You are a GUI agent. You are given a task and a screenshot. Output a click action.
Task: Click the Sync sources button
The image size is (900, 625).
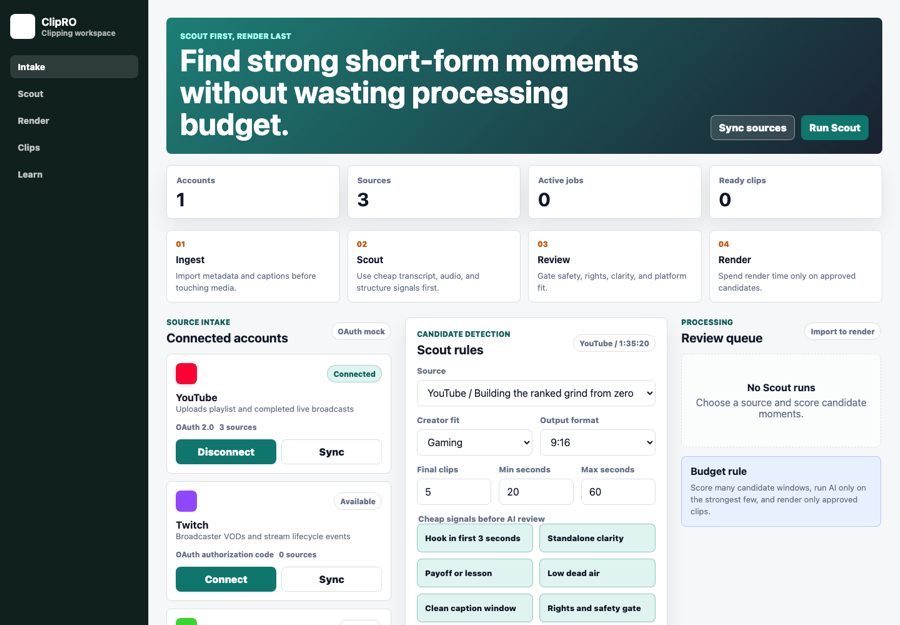[x=752, y=128]
